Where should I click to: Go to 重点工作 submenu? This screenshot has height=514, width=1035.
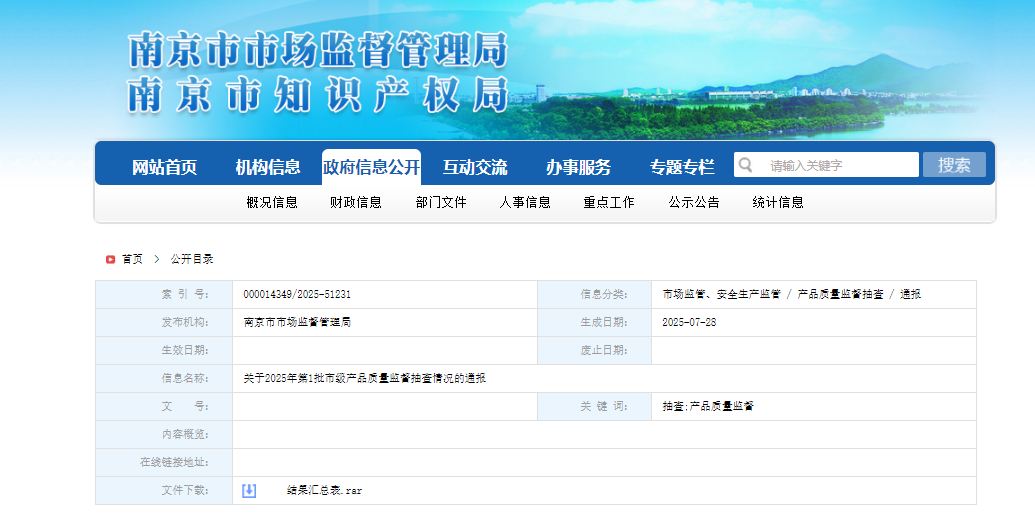click(609, 203)
